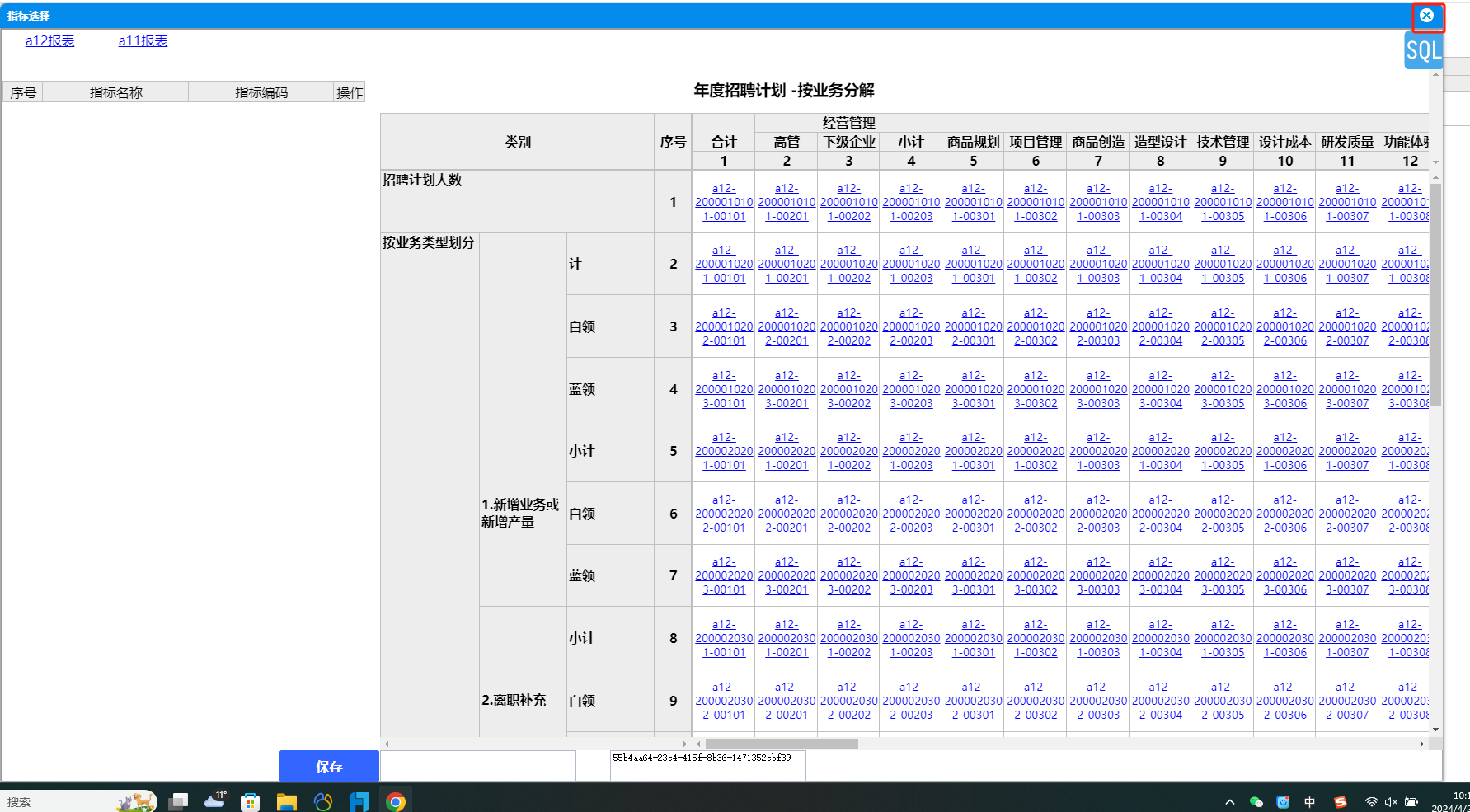The height and width of the screenshot is (812, 1470).
Task: Open the weather widget in the taskbar
Action: (x=215, y=800)
